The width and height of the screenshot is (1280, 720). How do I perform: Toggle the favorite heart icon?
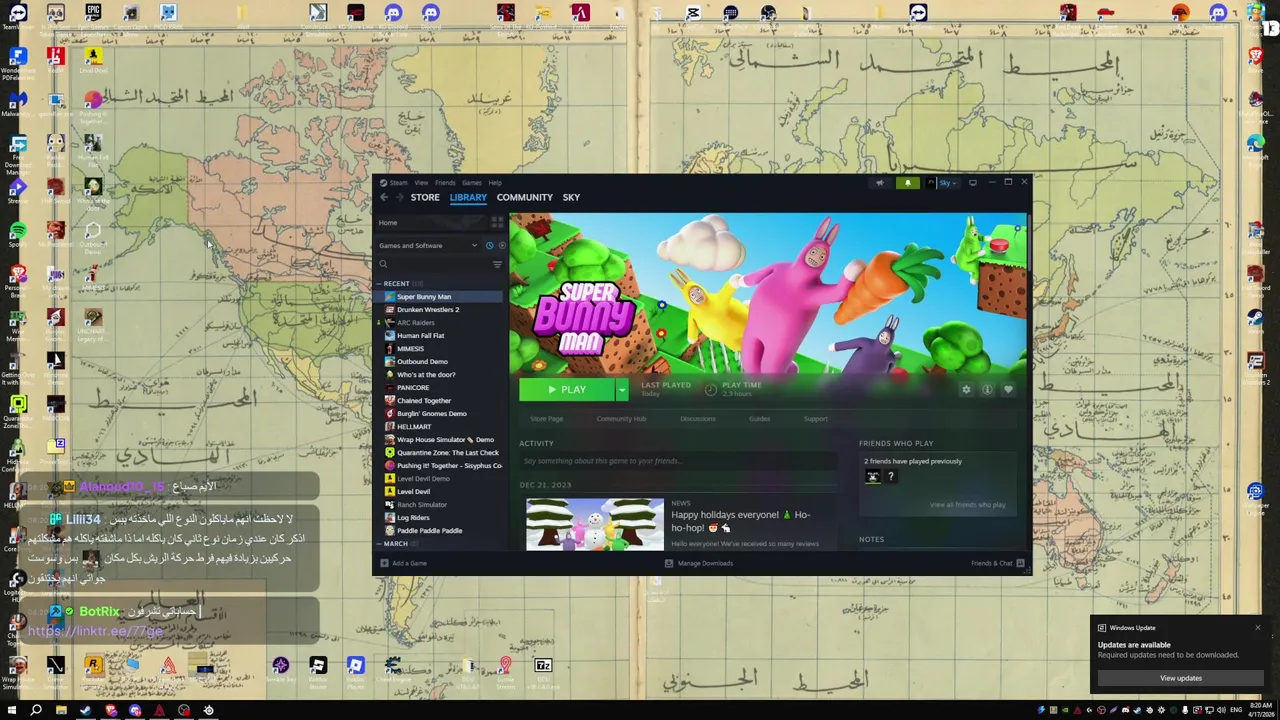tap(1008, 390)
